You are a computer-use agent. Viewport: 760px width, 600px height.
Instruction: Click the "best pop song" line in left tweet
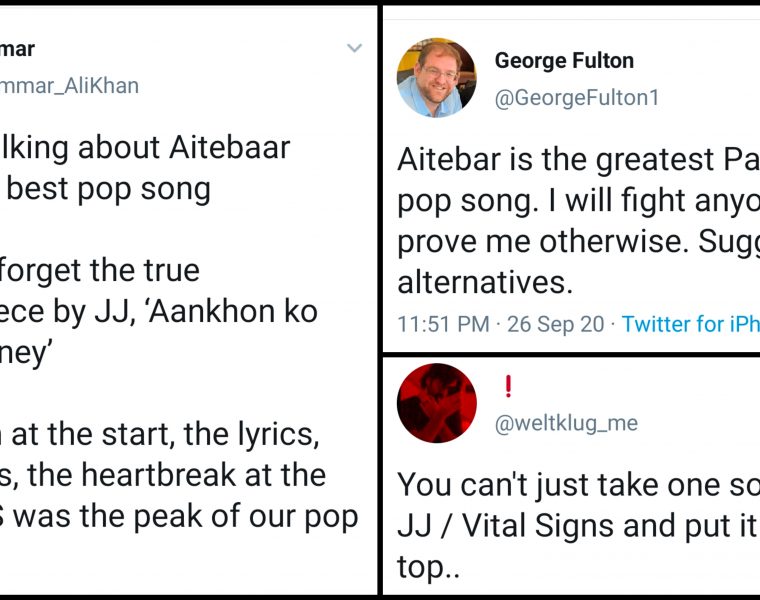110,189
